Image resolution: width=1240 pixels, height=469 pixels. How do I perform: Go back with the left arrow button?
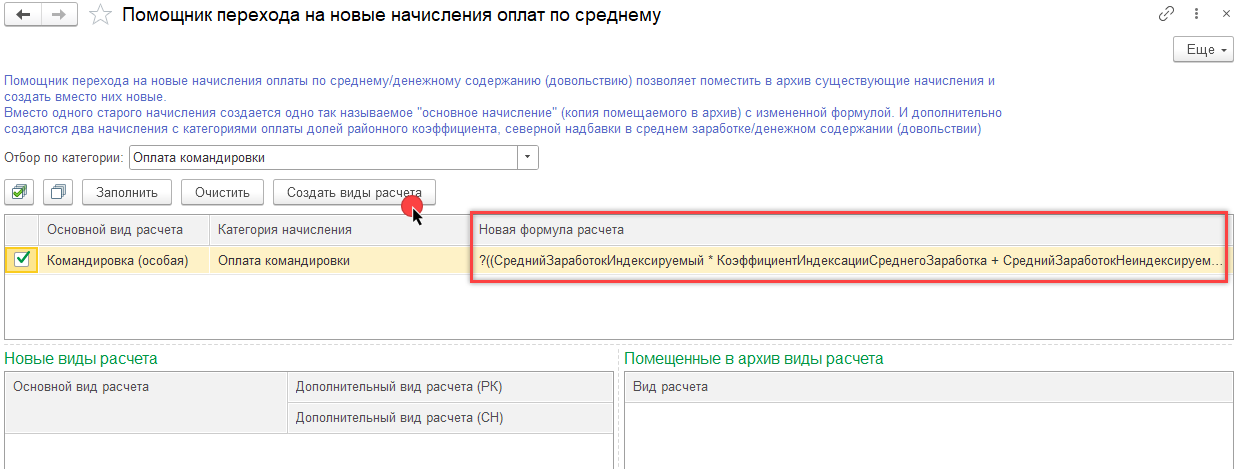coord(24,15)
